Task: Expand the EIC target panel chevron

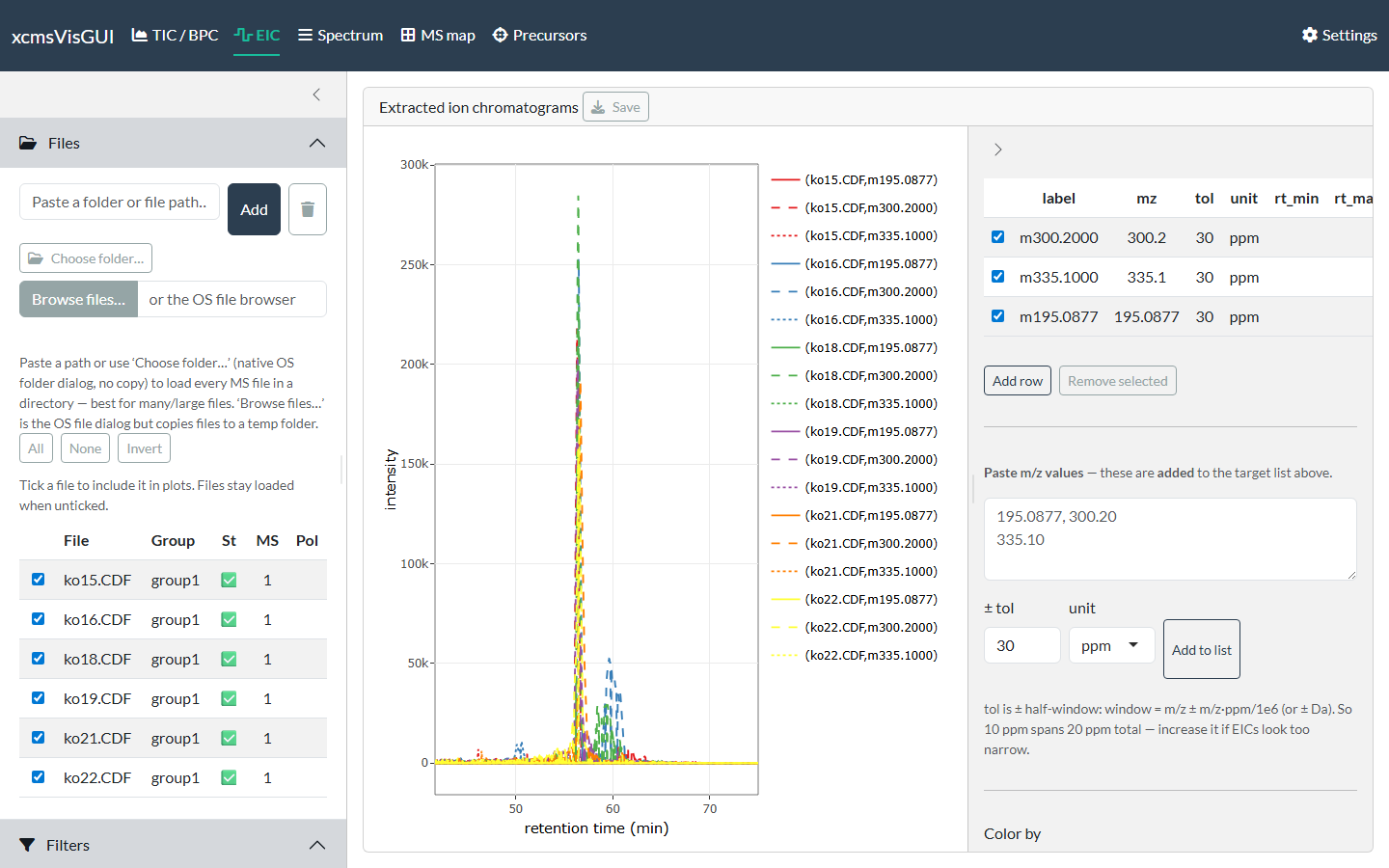Action: (998, 149)
